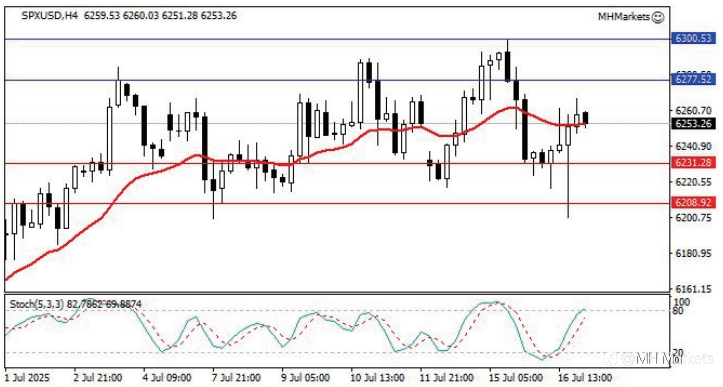Click the 9 Jul 05:00 time label
The width and height of the screenshot is (723, 387).
[x=305, y=378]
